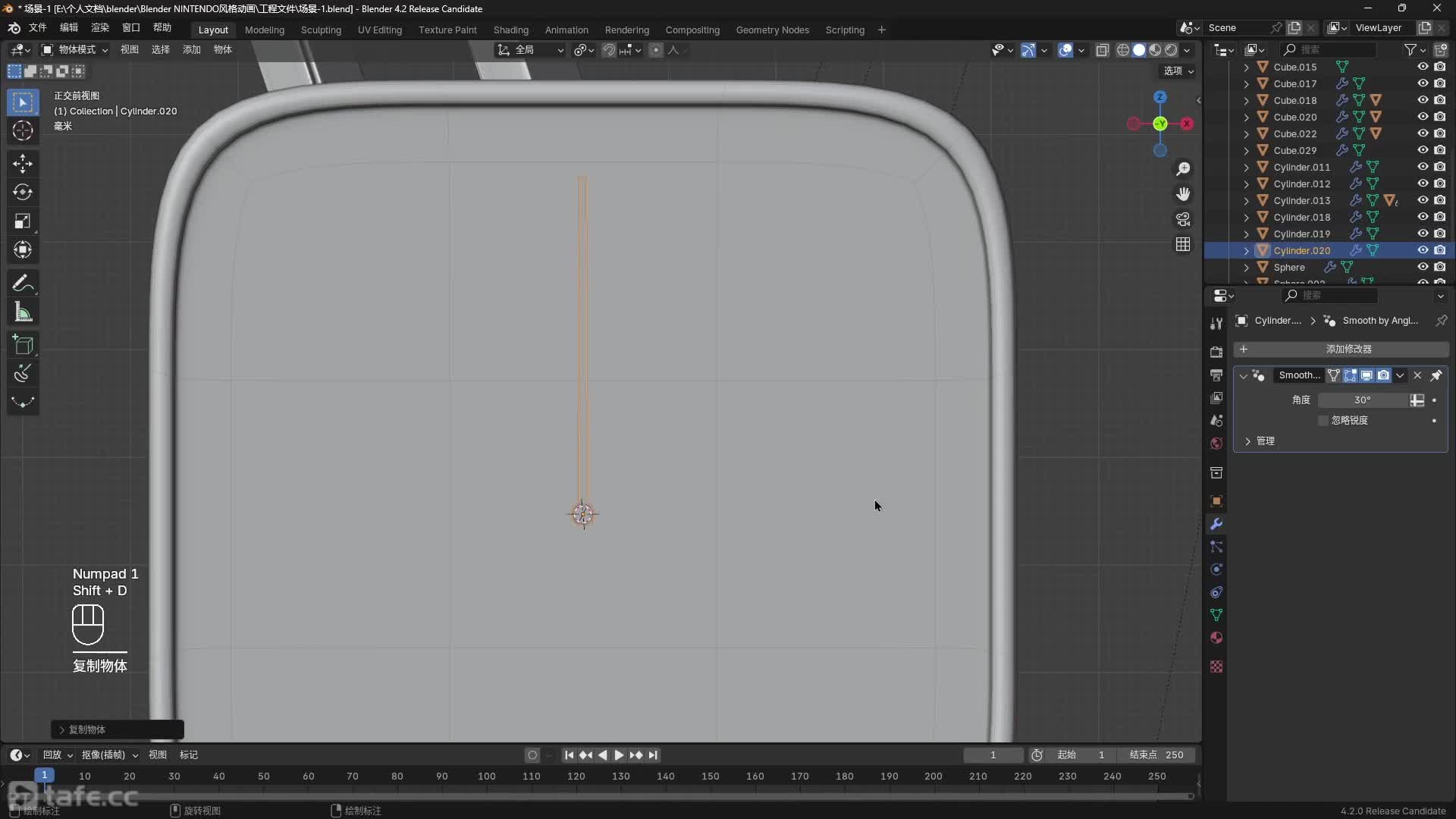Remove the Smooth modifier with X
The height and width of the screenshot is (819, 1456).
[x=1417, y=375]
